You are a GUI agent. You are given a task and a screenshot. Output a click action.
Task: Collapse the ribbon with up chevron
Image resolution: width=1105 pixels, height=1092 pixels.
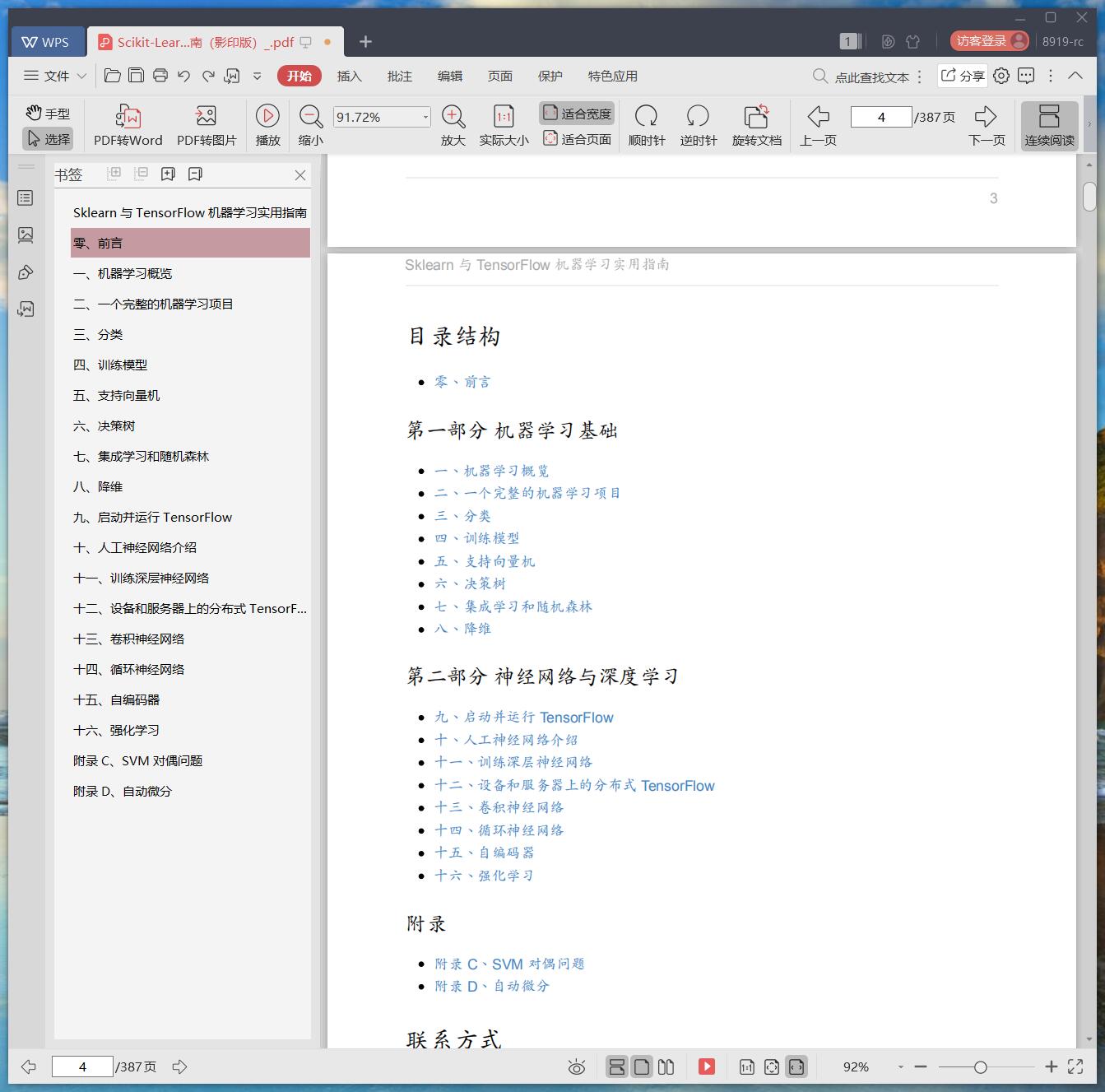pyautogui.click(x=1075, y=76)
